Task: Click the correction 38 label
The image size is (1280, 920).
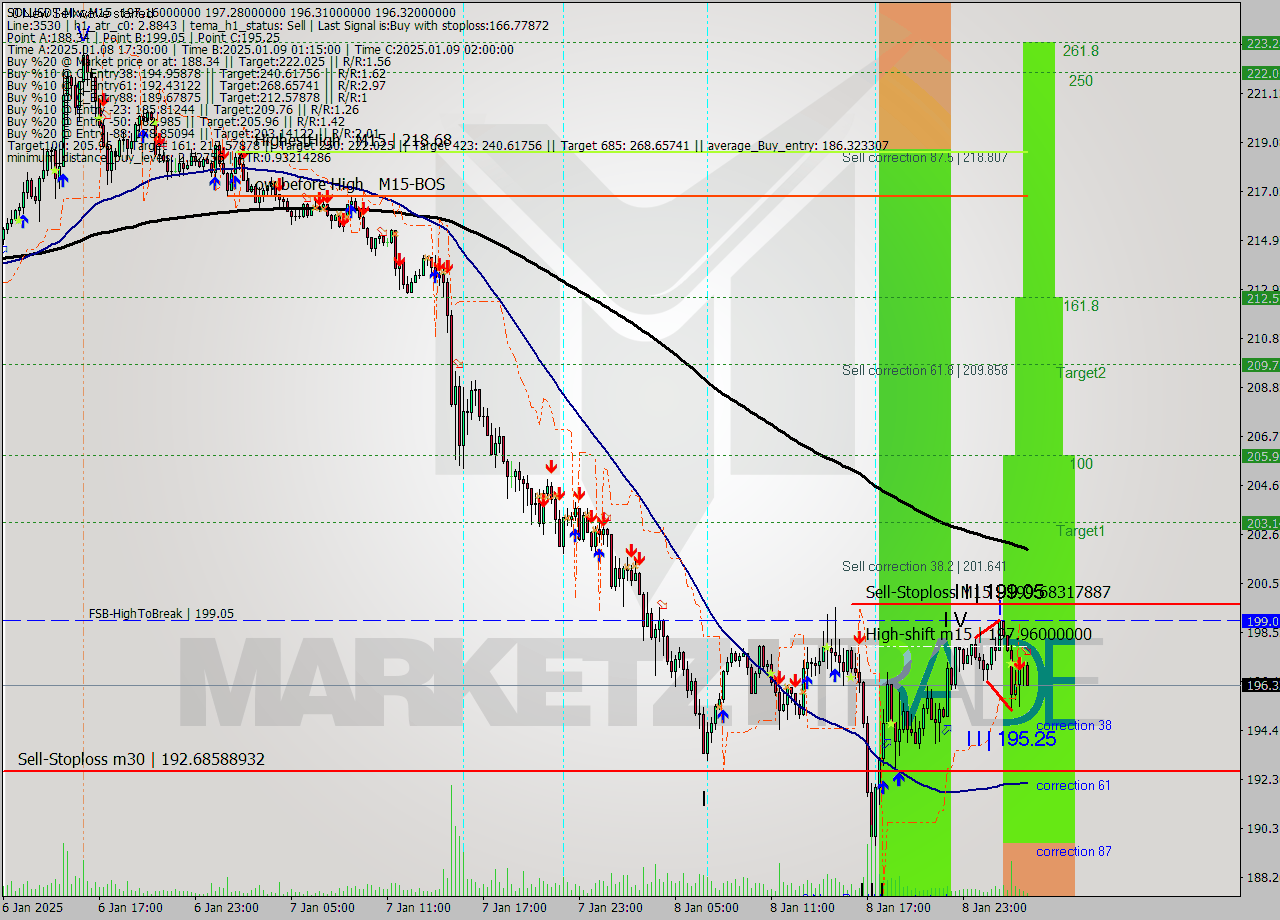Action: [1074, 726]
